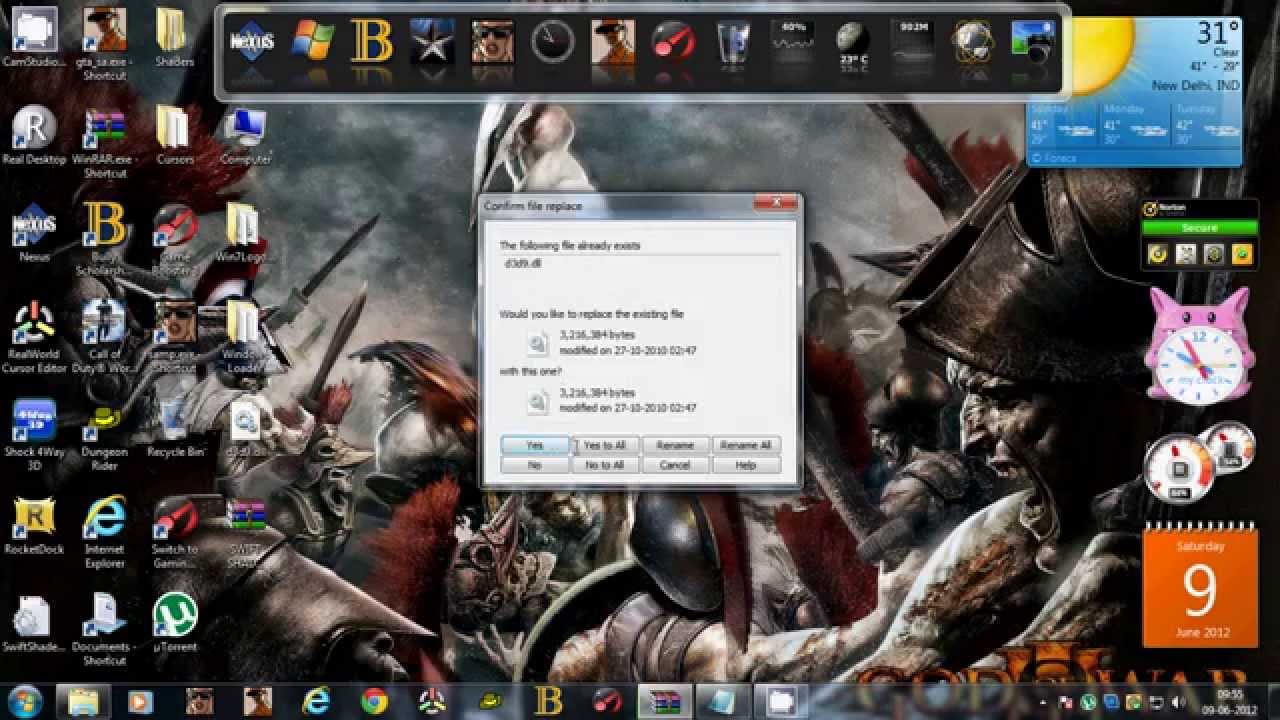This screenshot has height=720, width=1280.
Task: Choose Yes to All in replace dialog
Action: coord(604,445)
